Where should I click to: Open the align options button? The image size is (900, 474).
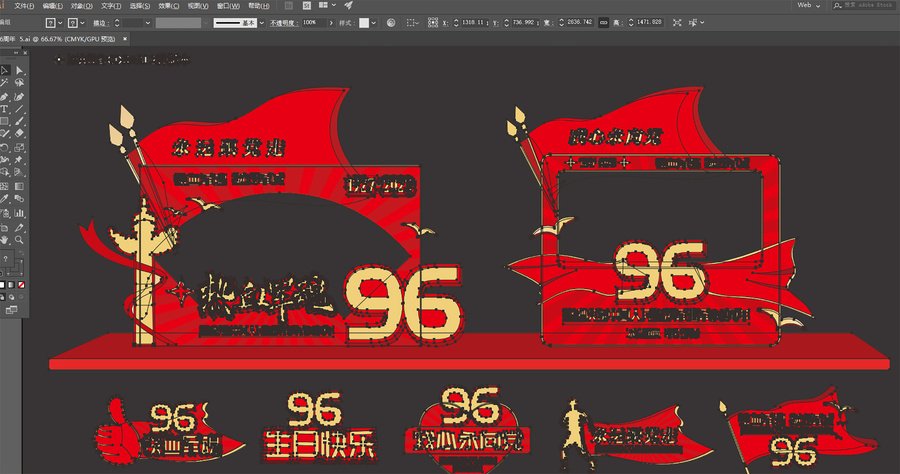tap(412, 23)
